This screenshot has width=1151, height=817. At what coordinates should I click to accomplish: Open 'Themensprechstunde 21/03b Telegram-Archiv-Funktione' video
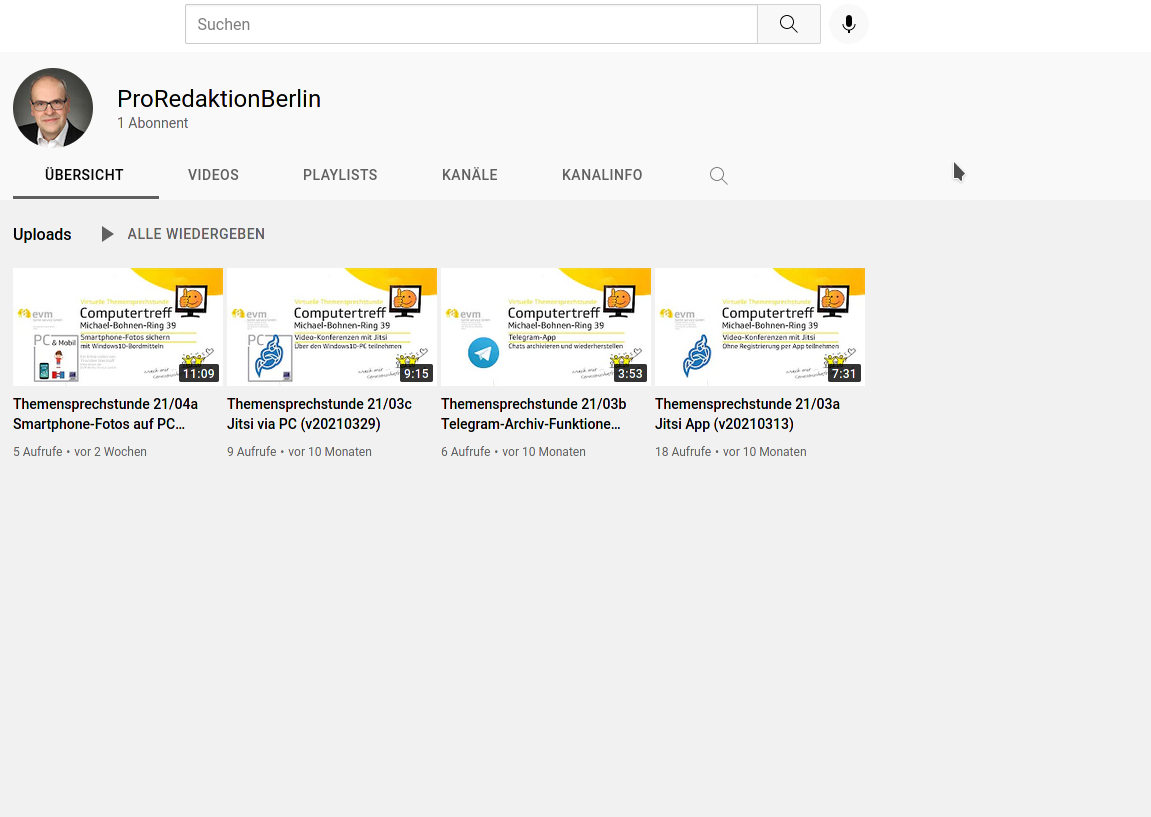point(533,414)
